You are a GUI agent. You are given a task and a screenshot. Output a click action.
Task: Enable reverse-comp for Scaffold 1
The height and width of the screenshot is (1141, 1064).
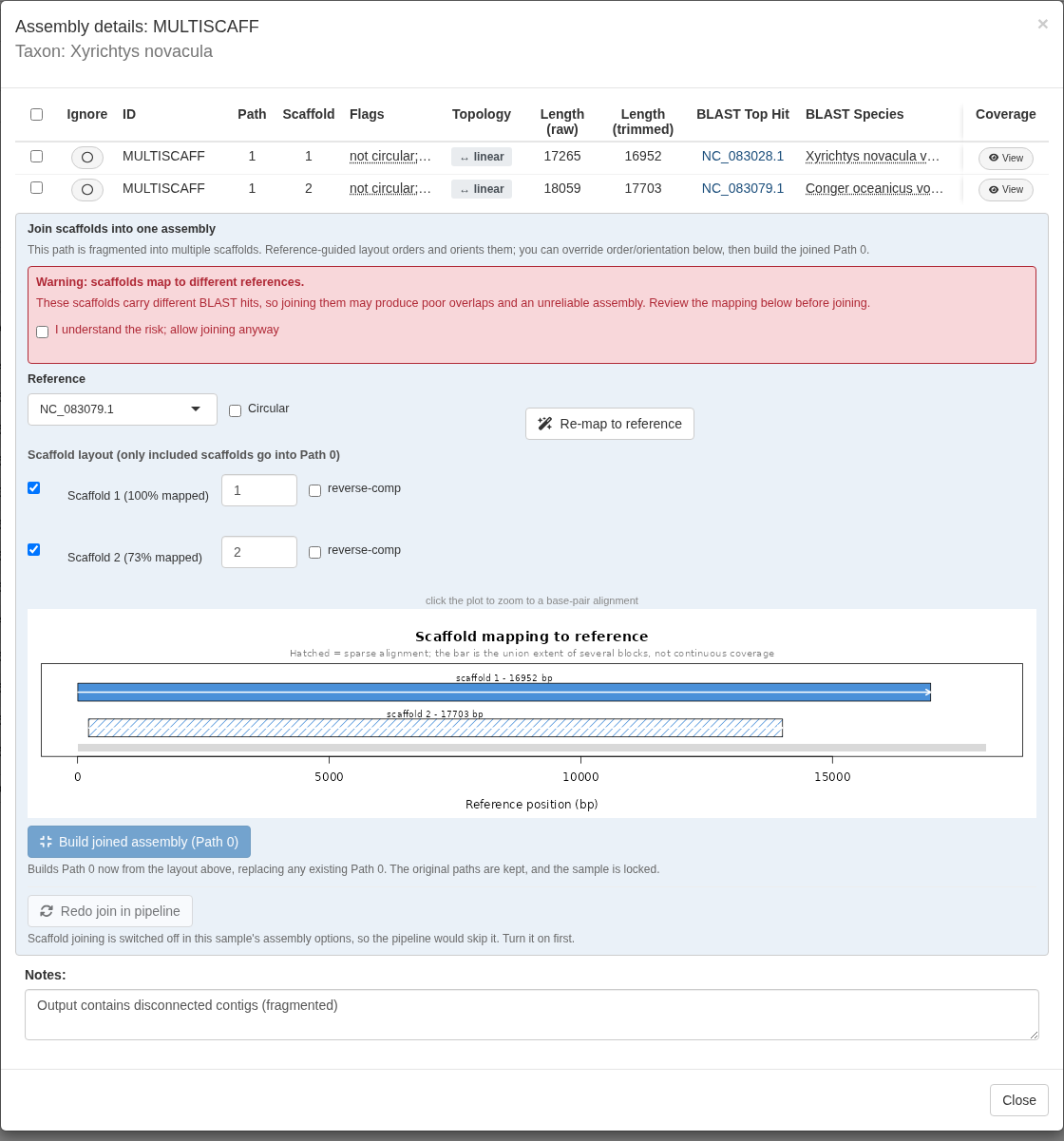pos(315,491)
